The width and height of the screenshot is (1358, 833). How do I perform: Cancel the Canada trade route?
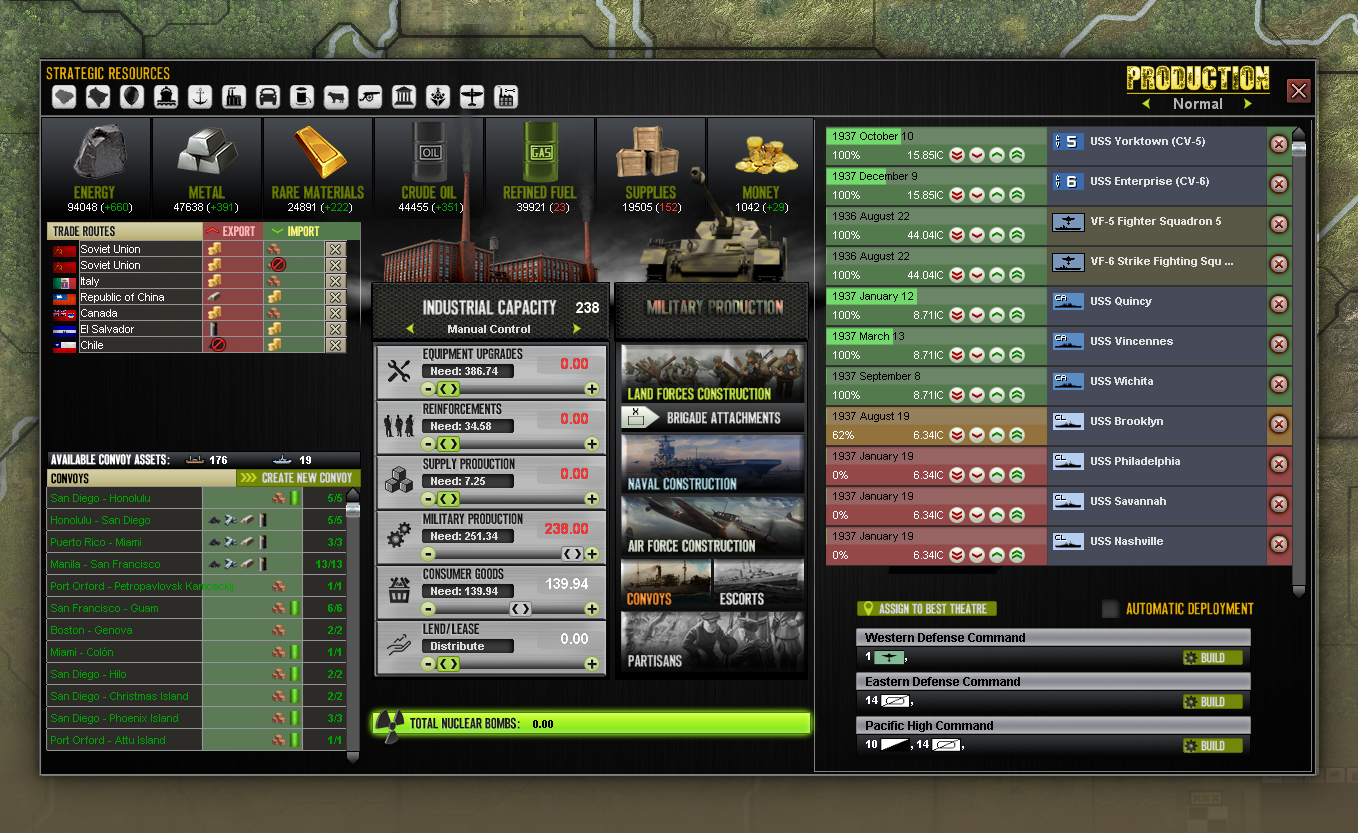336,313
